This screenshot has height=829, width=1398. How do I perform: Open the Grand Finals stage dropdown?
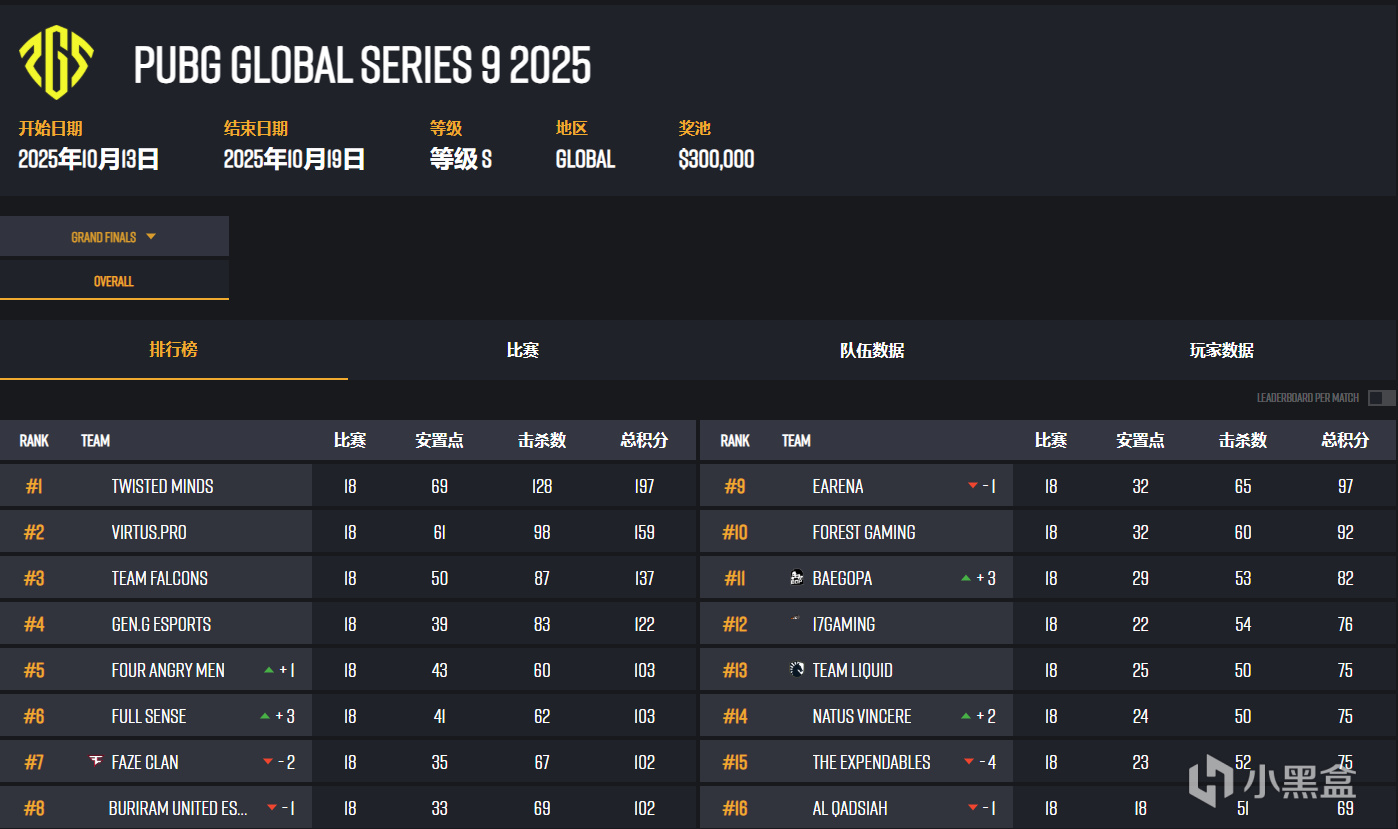(x=114, y=237)
